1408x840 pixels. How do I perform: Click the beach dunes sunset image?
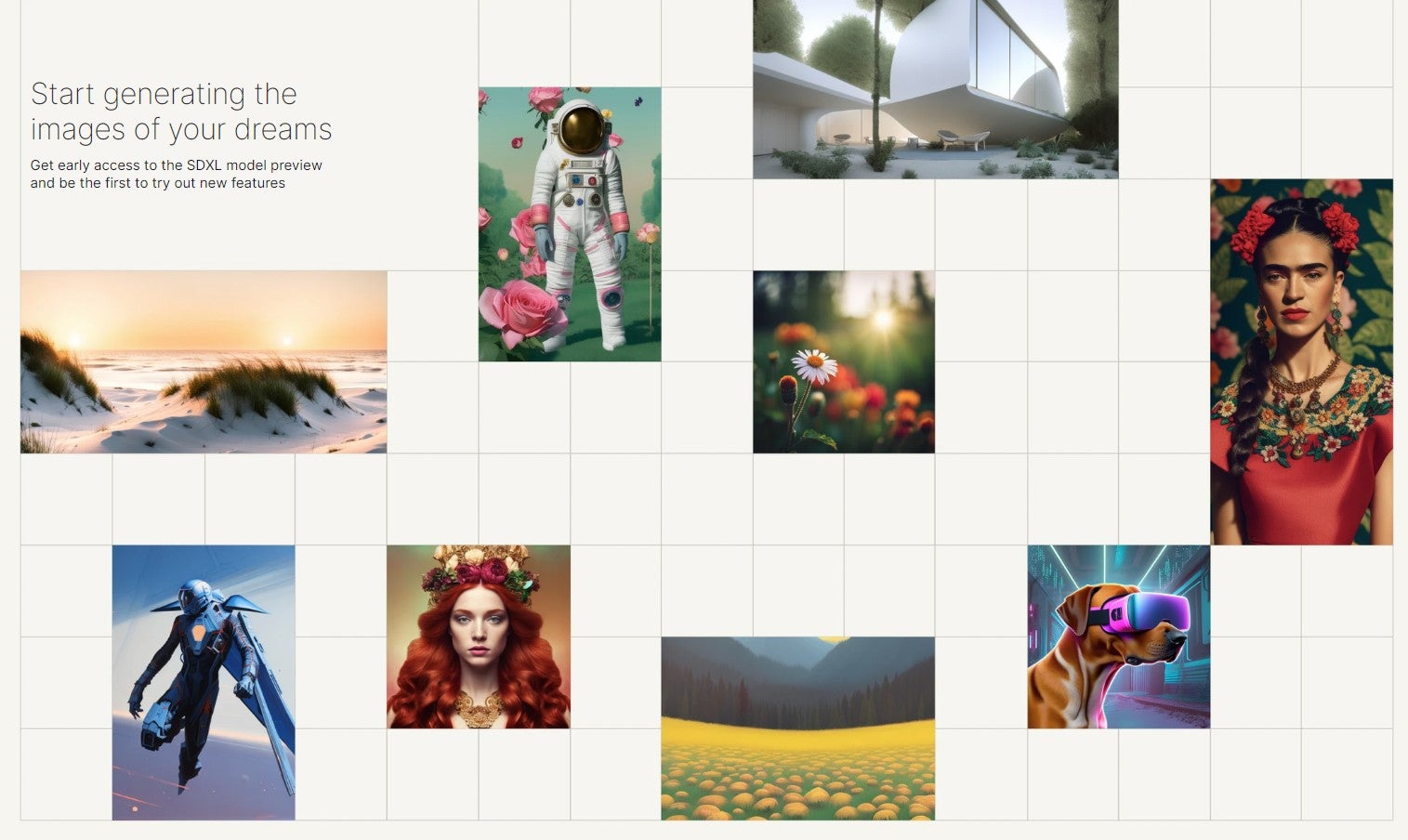click(x=204, y=362)
